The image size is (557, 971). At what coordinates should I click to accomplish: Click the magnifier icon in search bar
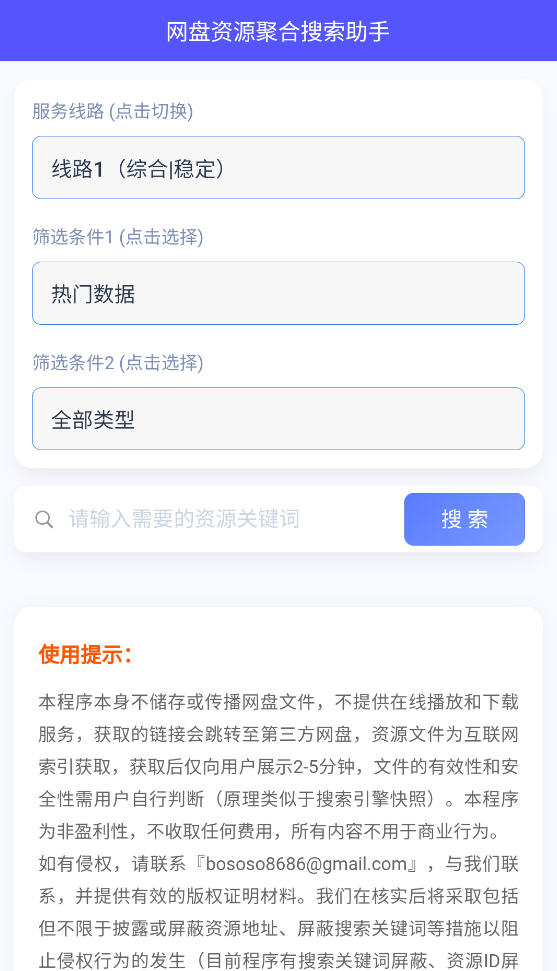(44, 519)
